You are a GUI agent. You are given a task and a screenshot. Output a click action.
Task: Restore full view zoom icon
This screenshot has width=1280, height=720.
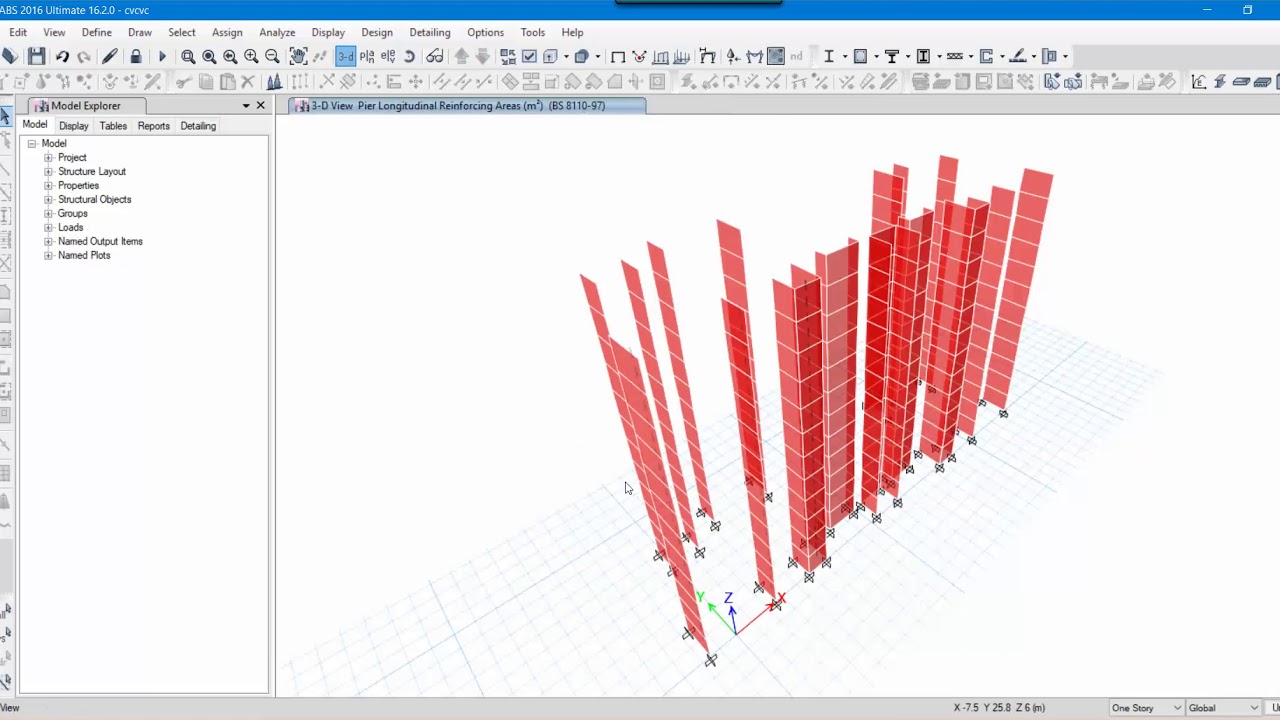pos(209,57)
